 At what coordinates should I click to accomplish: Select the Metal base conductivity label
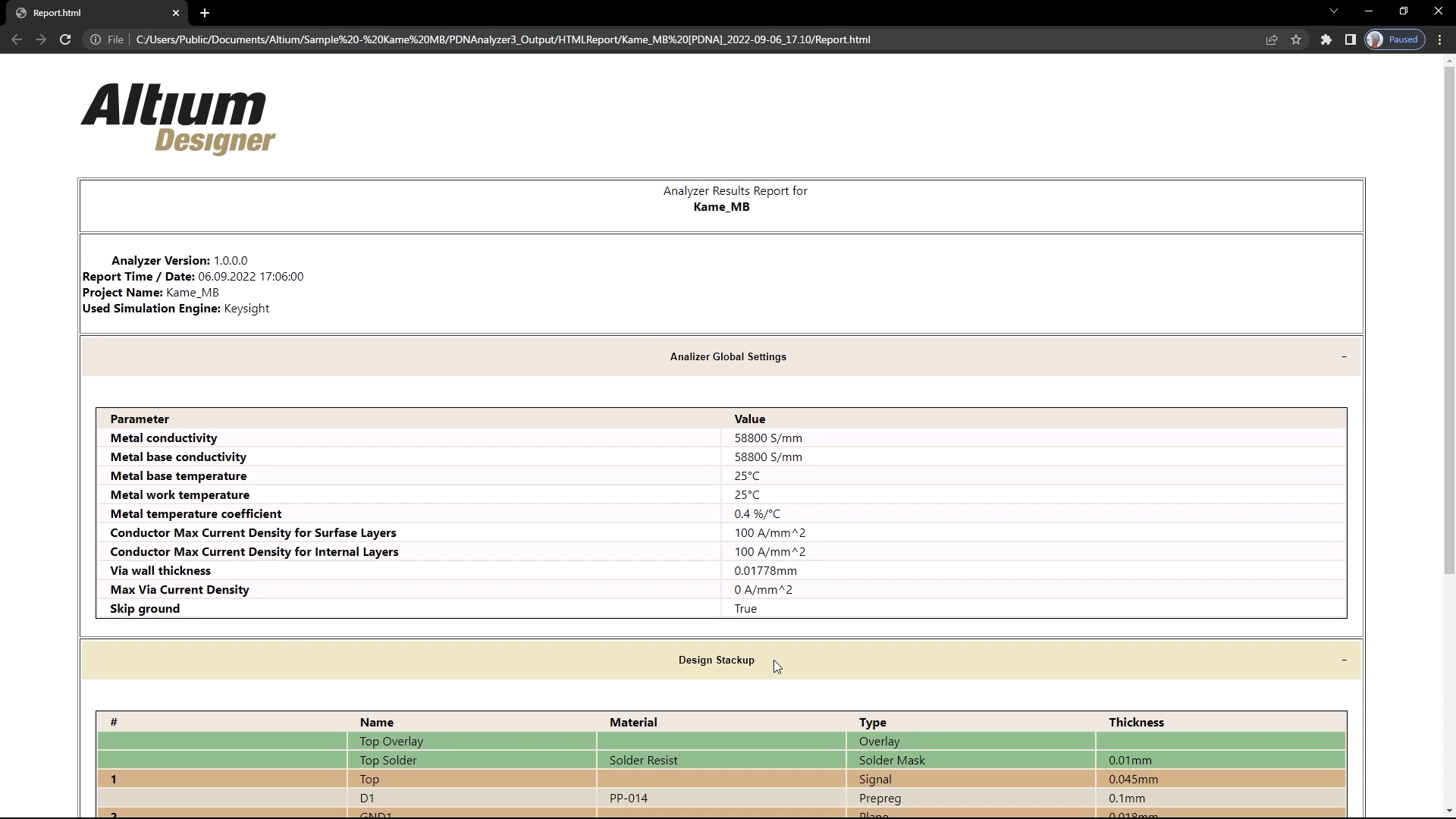point(178,457)
